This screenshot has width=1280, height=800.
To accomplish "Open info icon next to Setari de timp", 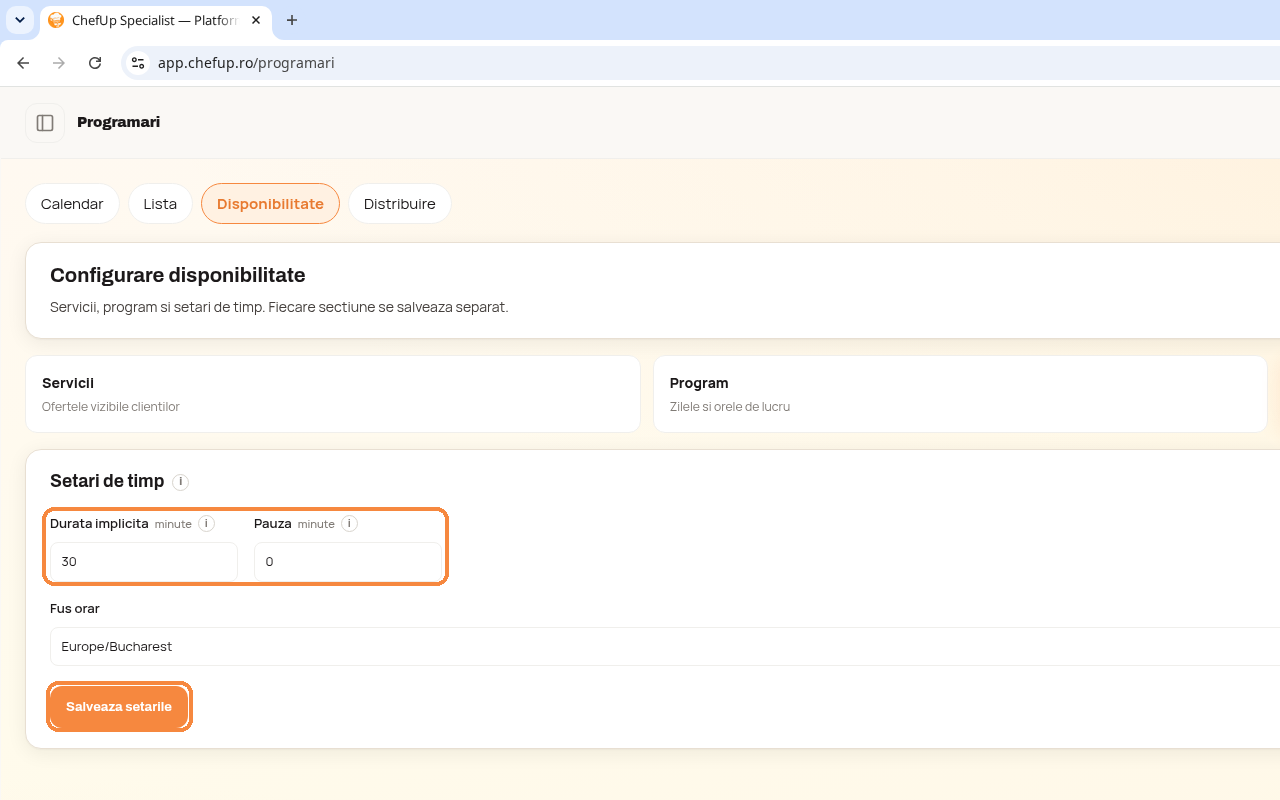I will (x=180, y=482).
